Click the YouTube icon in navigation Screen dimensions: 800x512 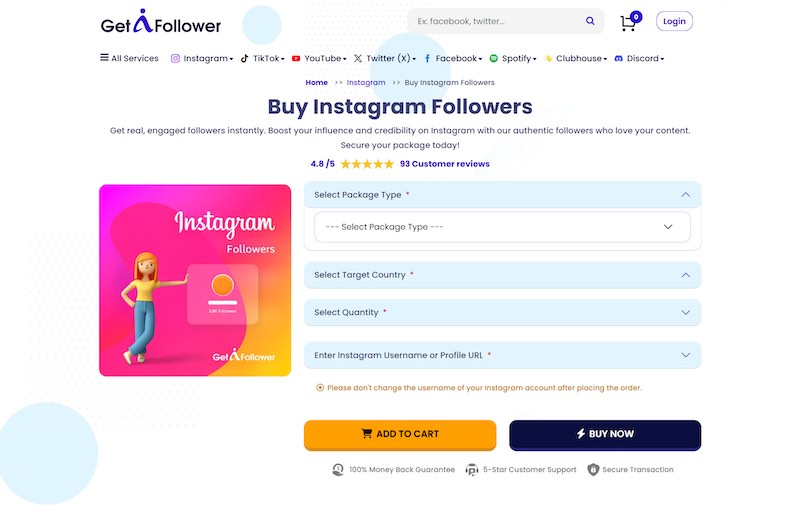296,59
